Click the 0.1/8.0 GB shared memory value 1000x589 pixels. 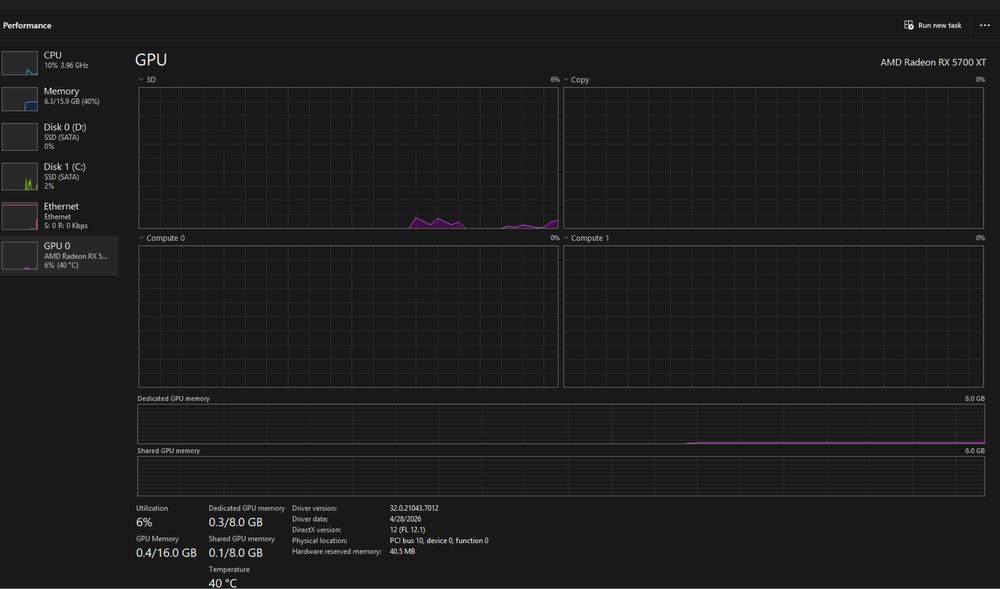pyautogui.click(x=235, y=553)
